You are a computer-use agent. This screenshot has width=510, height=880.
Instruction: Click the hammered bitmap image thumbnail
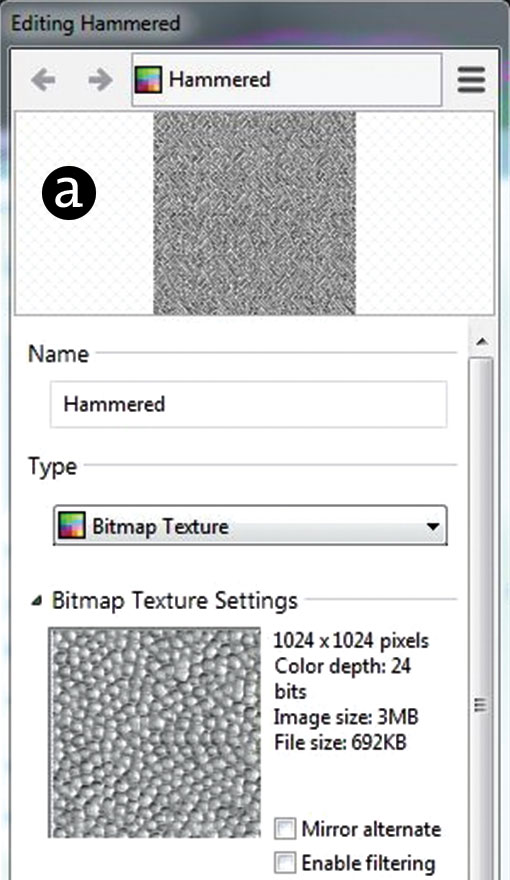point(154,732)
